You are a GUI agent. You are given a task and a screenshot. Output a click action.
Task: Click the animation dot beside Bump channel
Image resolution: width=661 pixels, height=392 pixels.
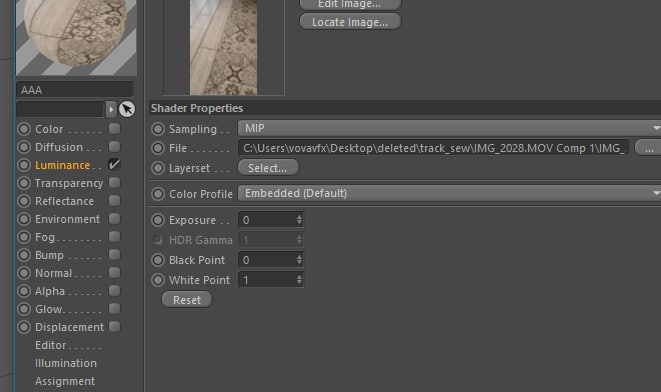point(24,255)
